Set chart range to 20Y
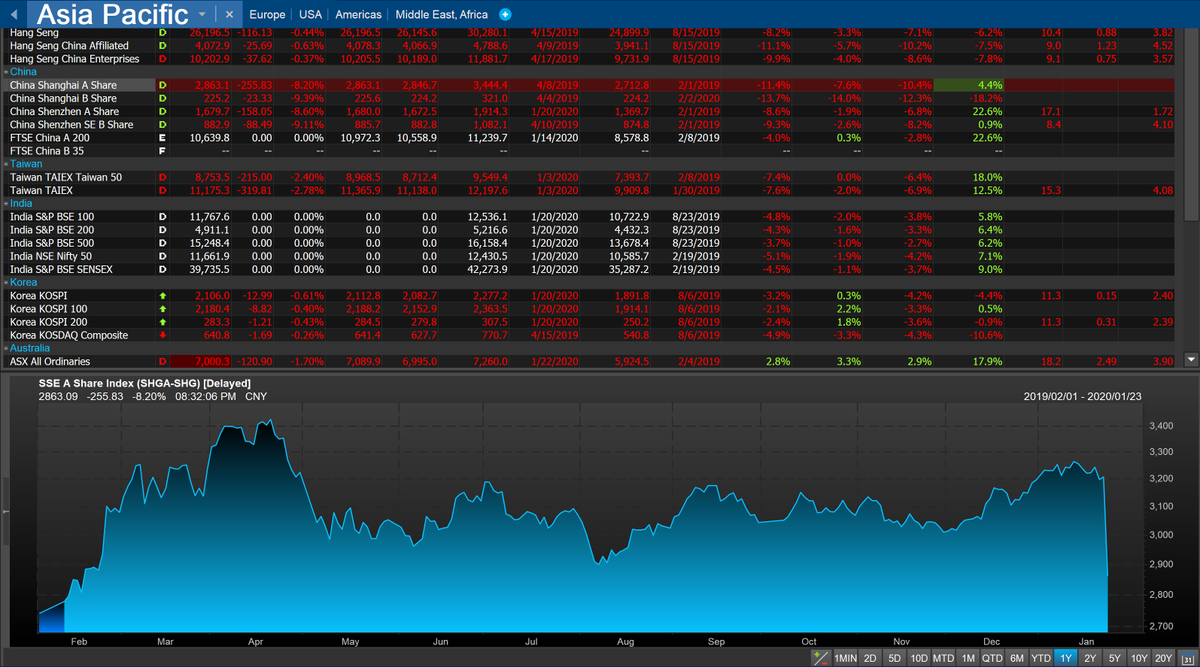Viewport: 1200px width, 667px height. click(x=1165, y=658)
